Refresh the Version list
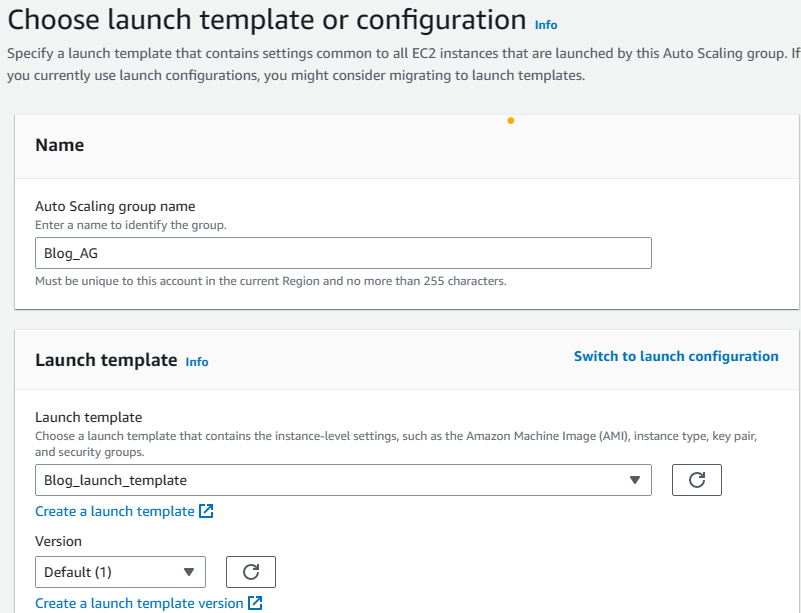 point(251,572)
